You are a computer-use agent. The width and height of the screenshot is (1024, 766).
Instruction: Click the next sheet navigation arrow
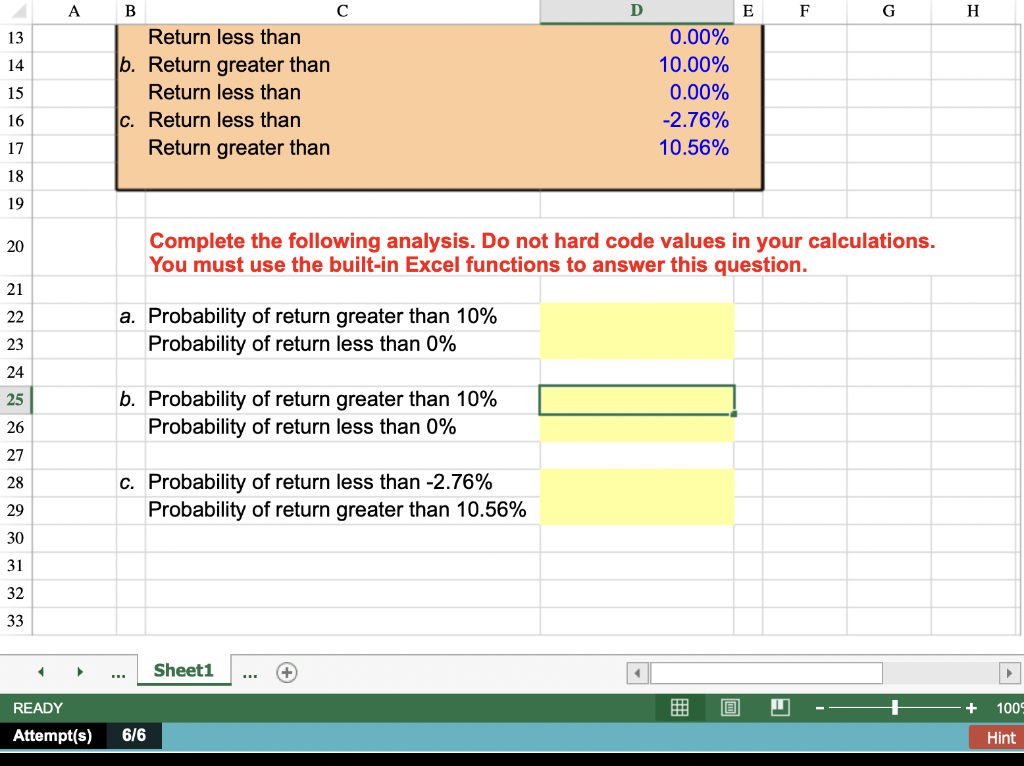pos(80,672)
